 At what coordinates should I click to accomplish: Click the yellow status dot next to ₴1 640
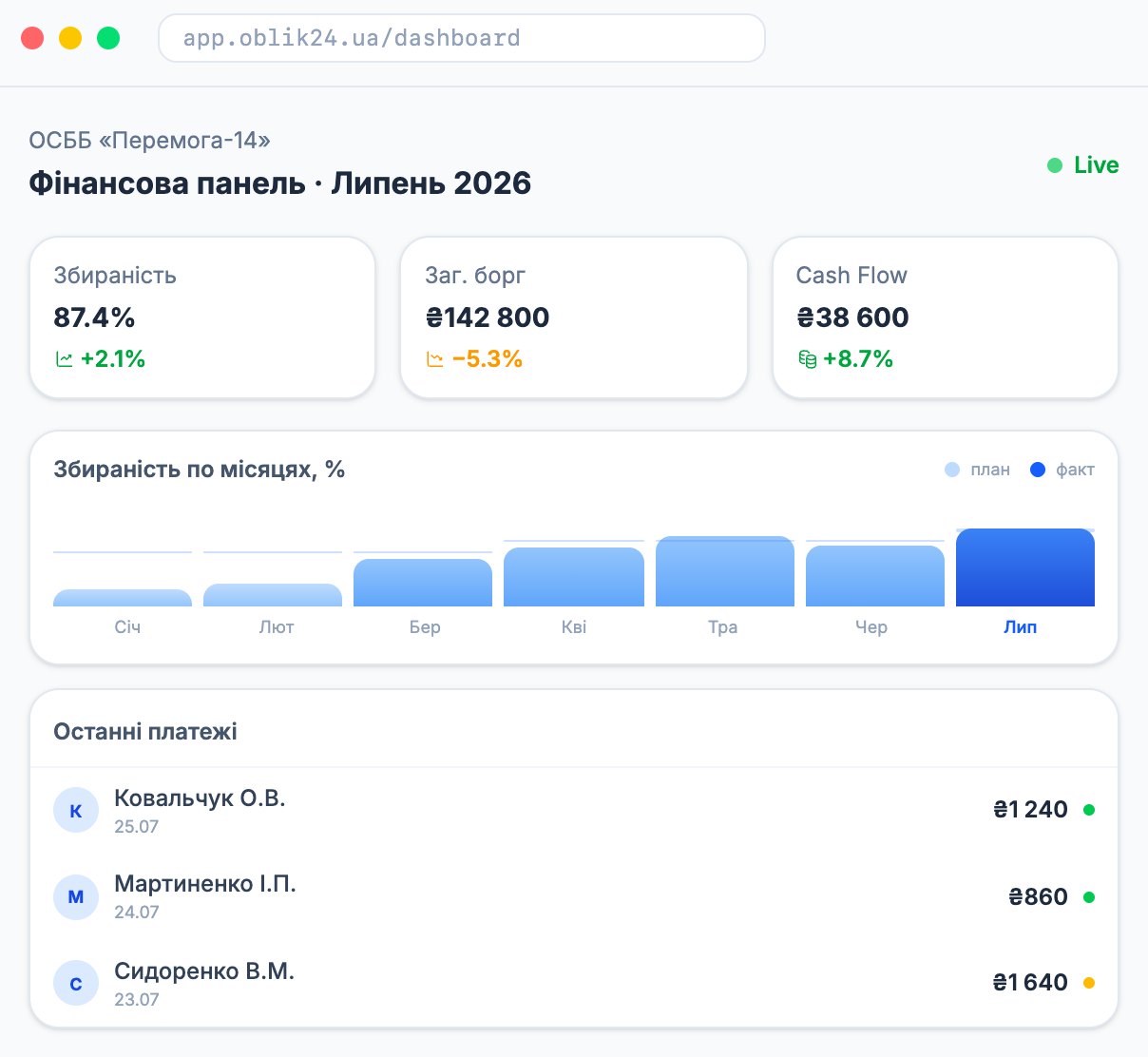click(x=1089, y=983)
